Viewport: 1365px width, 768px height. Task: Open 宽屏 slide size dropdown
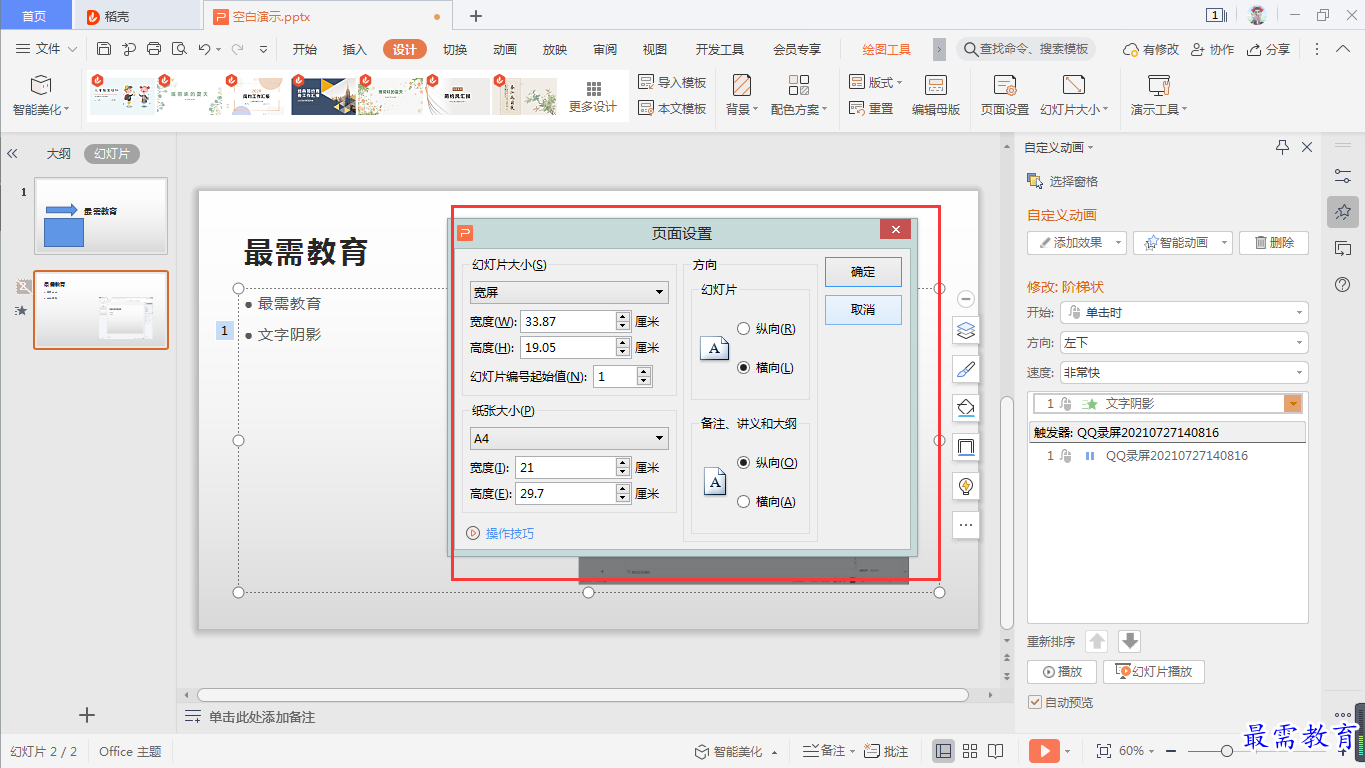point(569,292)
